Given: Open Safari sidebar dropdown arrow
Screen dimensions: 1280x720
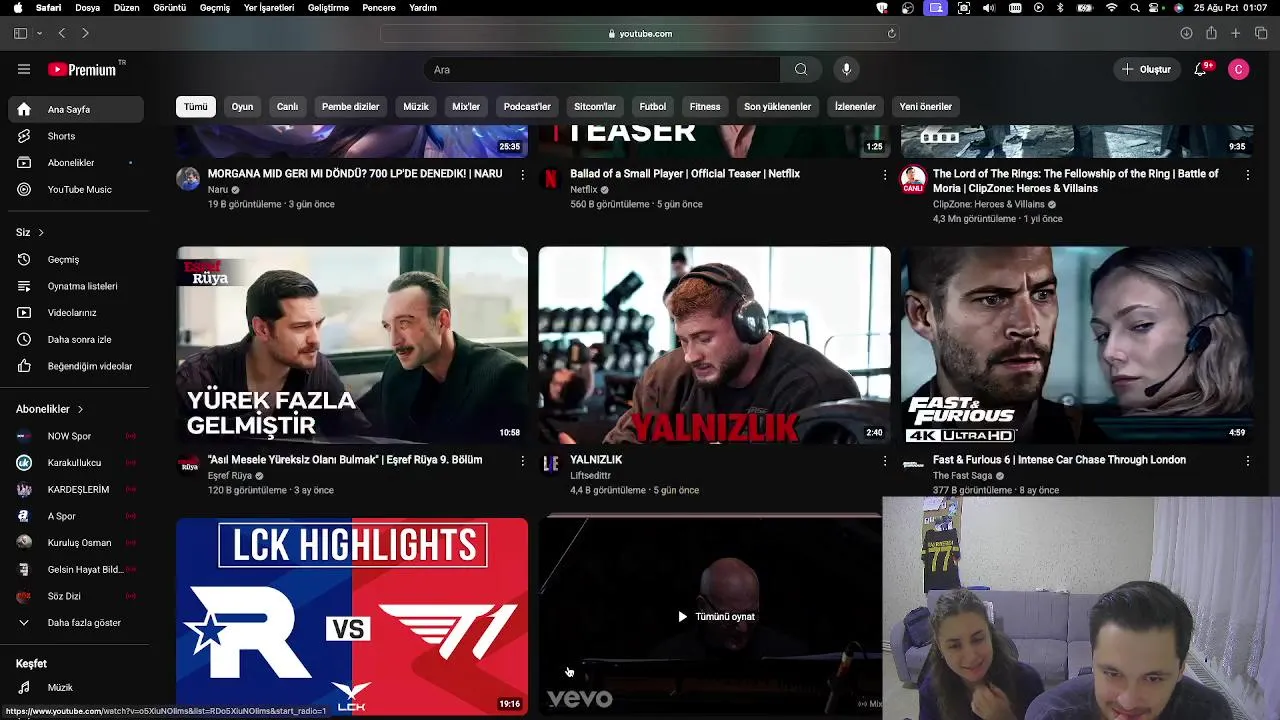Looking at the screenshot, I should click(39, 33).
